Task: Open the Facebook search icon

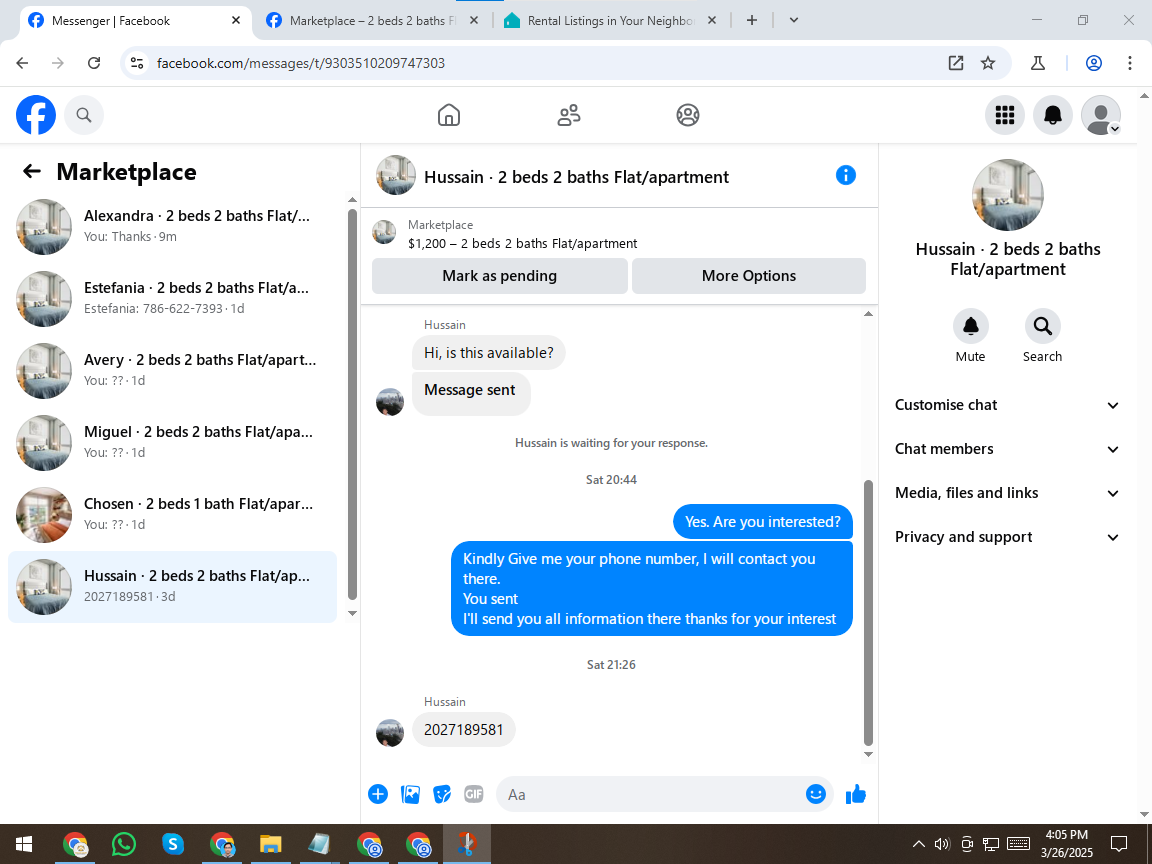Action: (x=84, y=115)
